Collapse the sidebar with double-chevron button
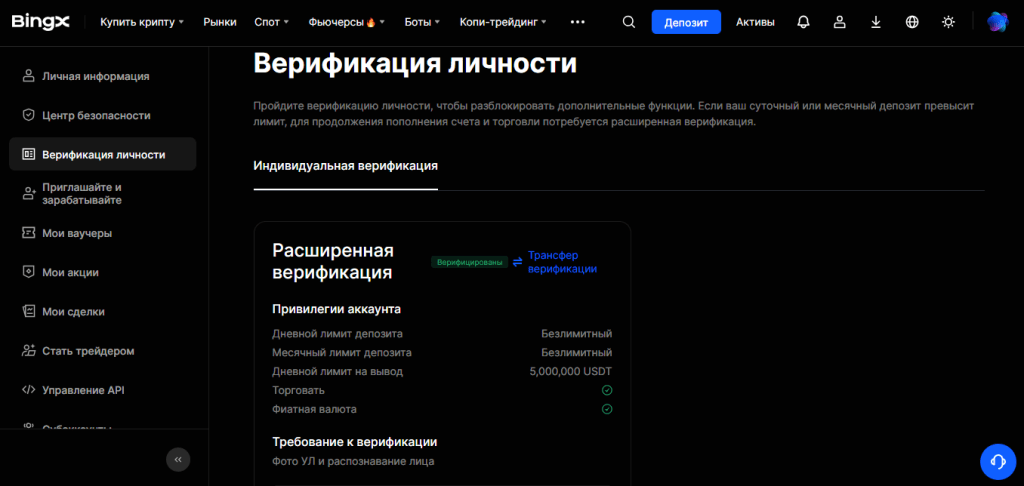 click(178, 459)
